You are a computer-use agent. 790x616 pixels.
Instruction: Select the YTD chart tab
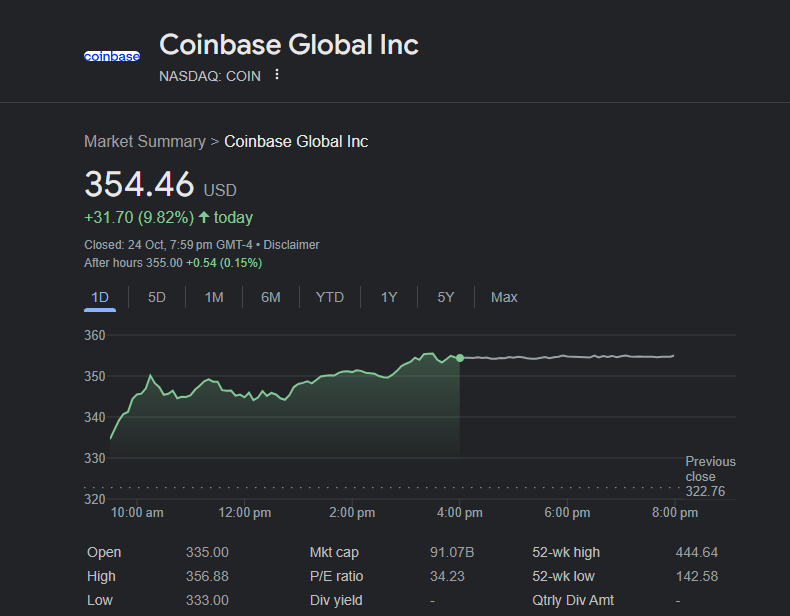point(330,297)
